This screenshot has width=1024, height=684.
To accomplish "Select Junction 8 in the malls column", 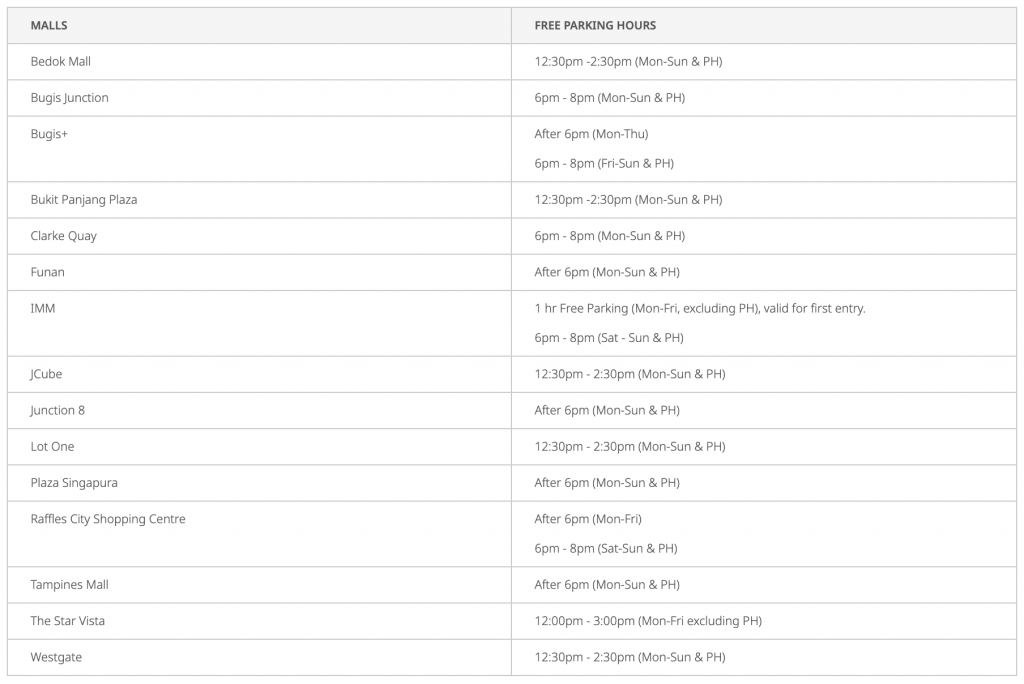I will click(x=57, y=410).
